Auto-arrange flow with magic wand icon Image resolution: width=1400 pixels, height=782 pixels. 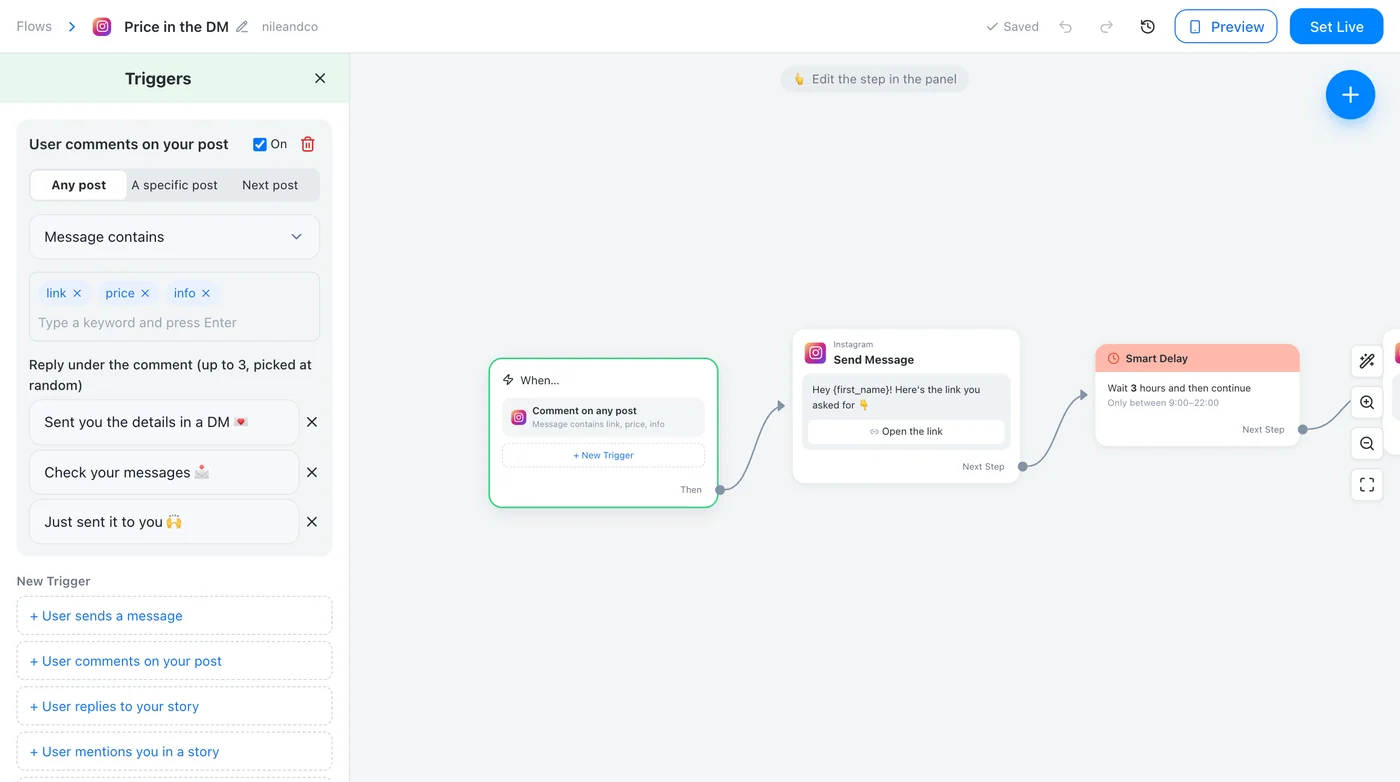pos(1367,361)
